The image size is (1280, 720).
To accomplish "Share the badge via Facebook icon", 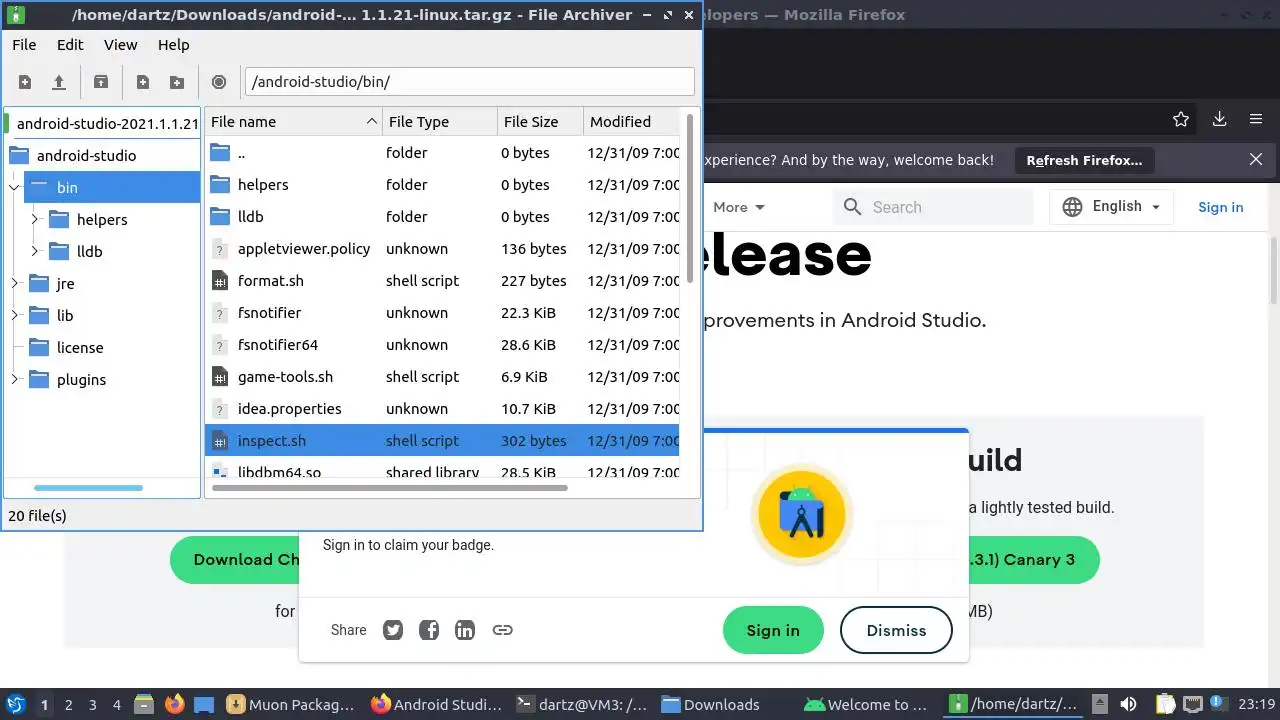I will [x=429, y=630].
